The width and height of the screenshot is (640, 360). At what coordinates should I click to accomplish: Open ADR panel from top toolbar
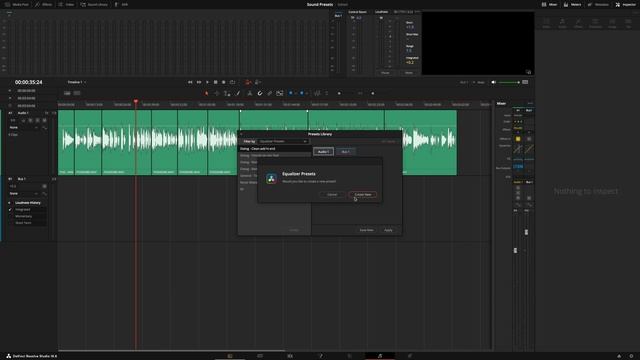(x=121, y=4)
